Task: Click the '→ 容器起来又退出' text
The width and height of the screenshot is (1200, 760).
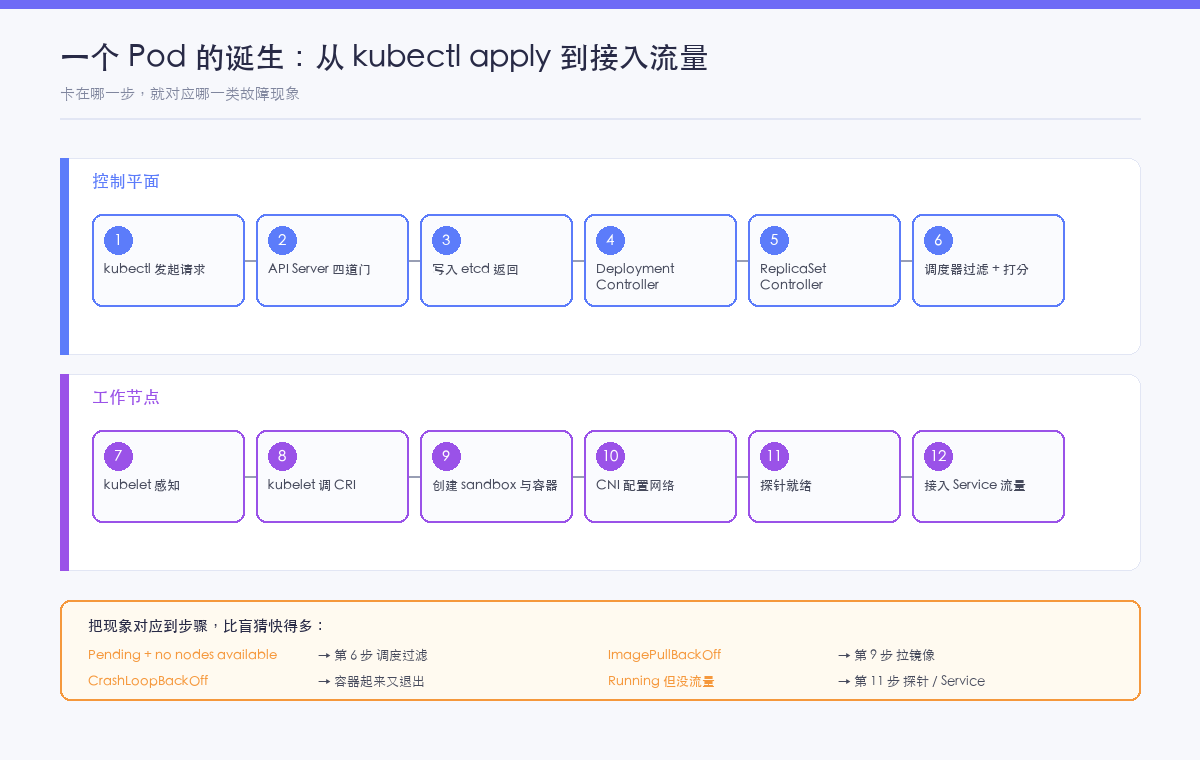Action: (x=371, y=681)
